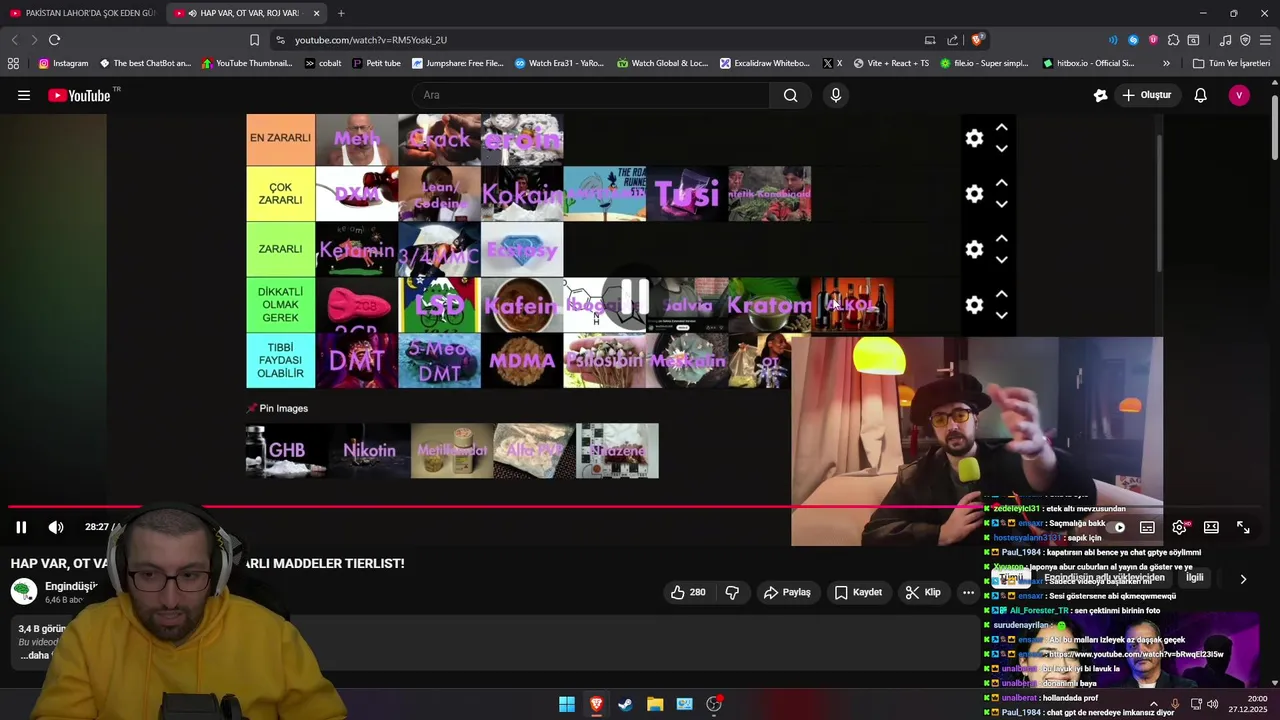1280x720 pixels.
Task: Mute the video with the speaker icon
Action: tap(56, 527)
